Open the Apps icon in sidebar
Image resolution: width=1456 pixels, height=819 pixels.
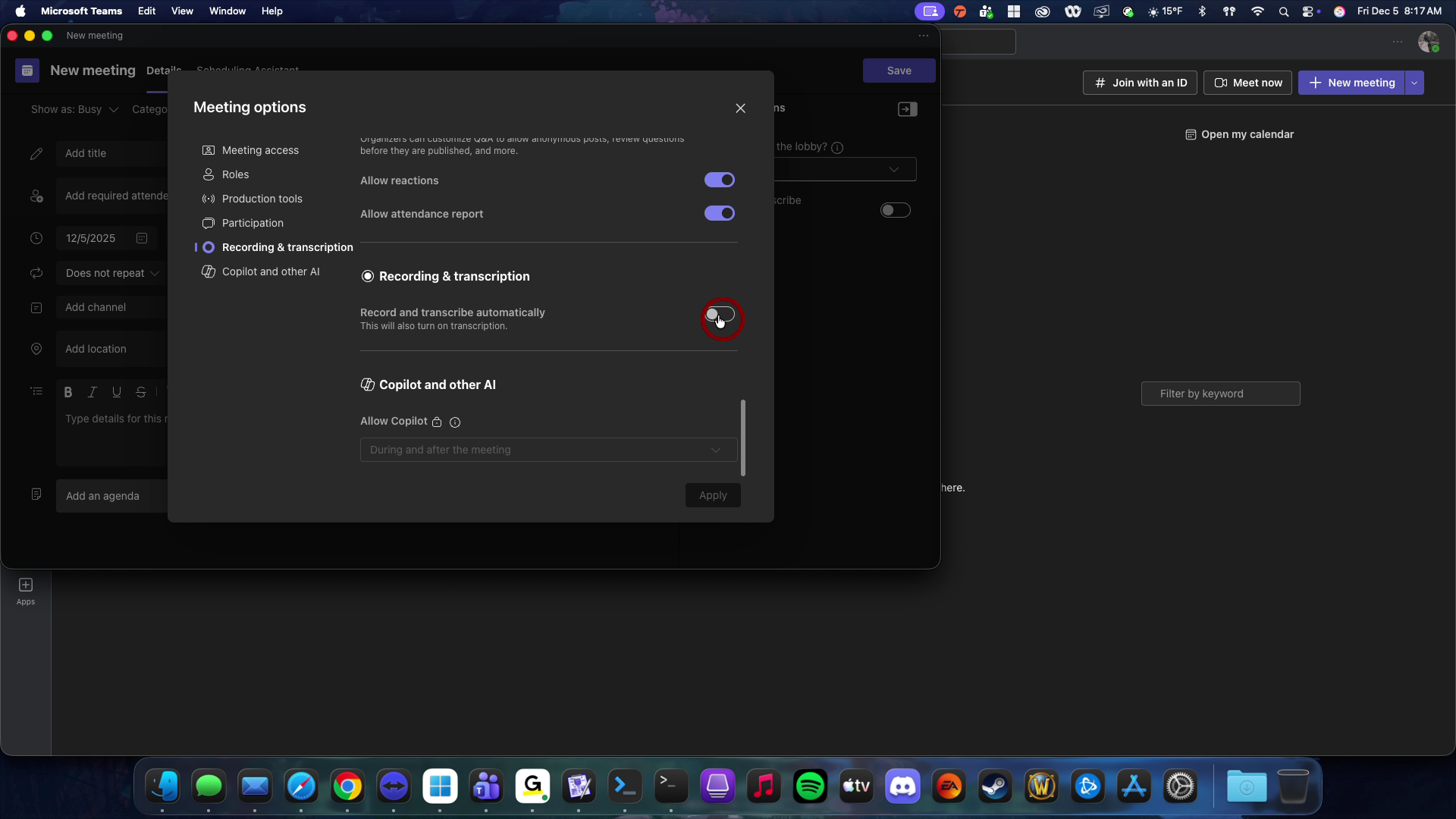[x=26, y=591]
